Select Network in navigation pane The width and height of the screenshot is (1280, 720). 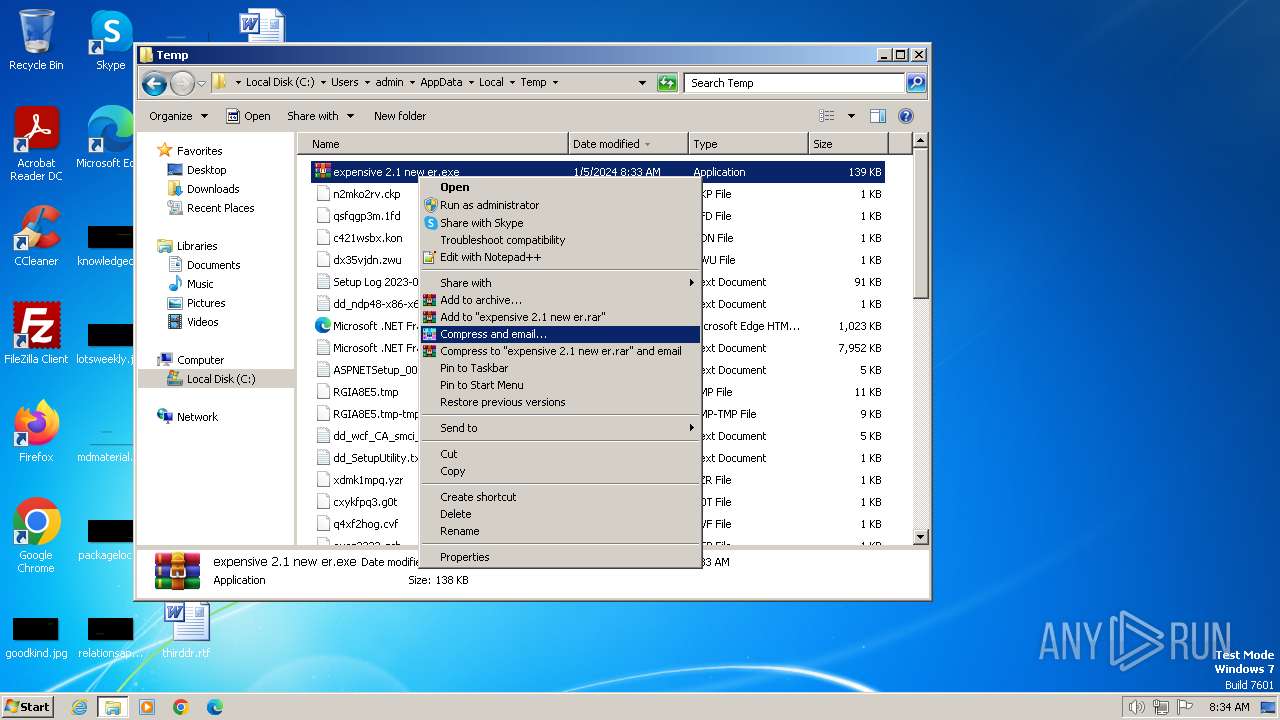pyautogui.click(x=197, y=417)
